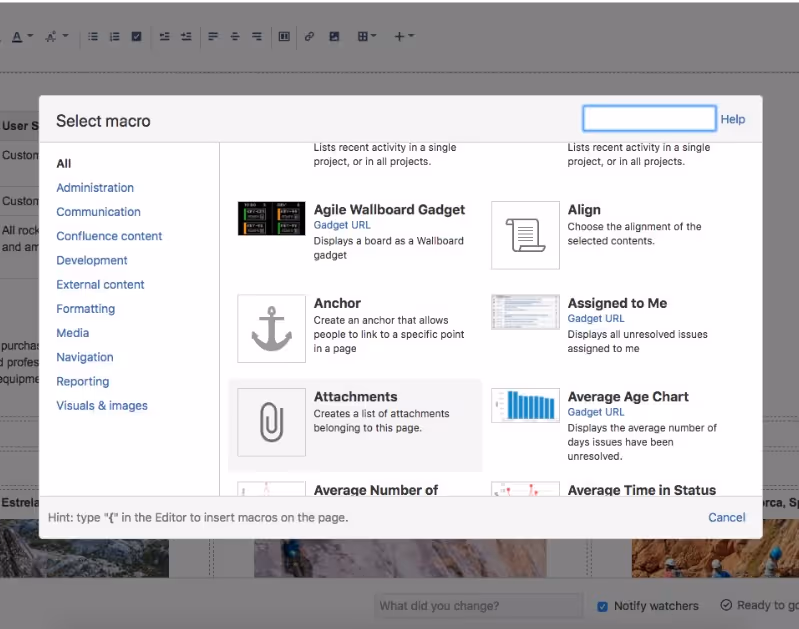
Task: Focus the macro search field
Action: coord(649,118)
